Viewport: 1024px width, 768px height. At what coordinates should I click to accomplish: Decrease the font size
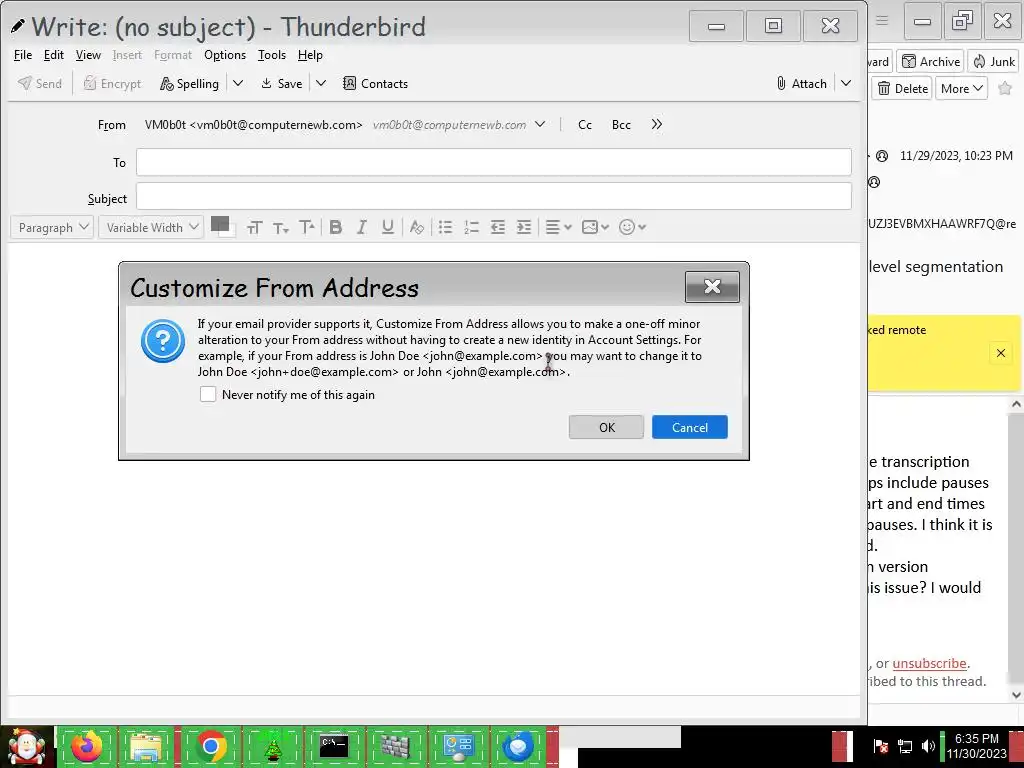281,227
